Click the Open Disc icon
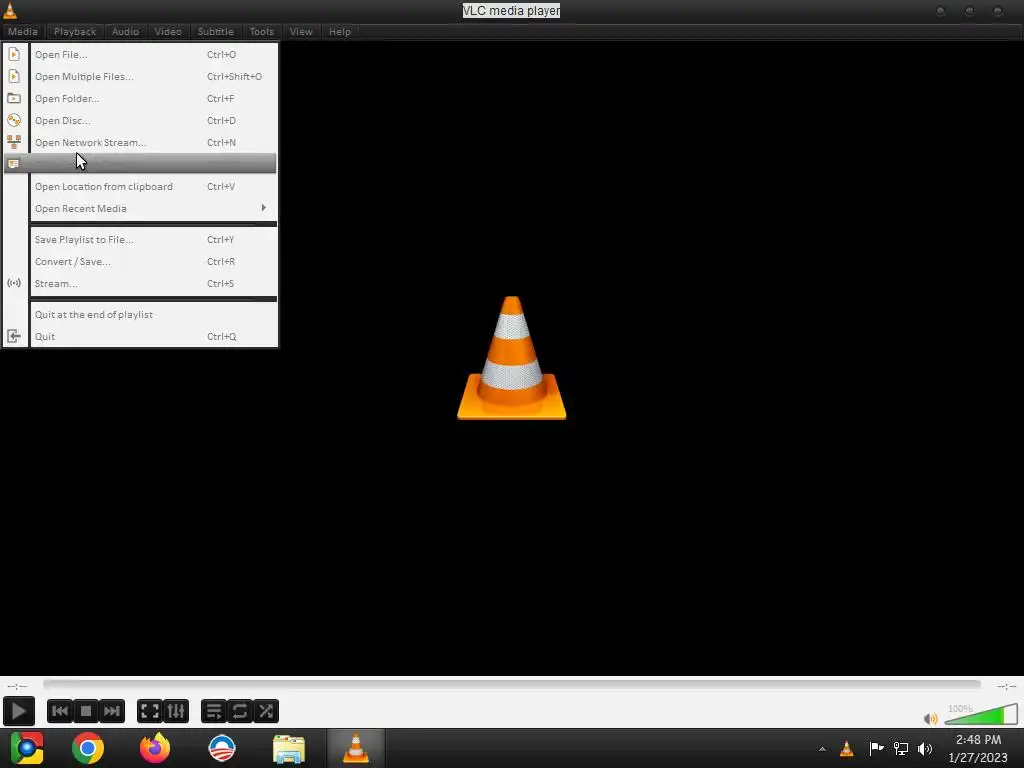Screen dimensions: 1024x768 (14, 120)
